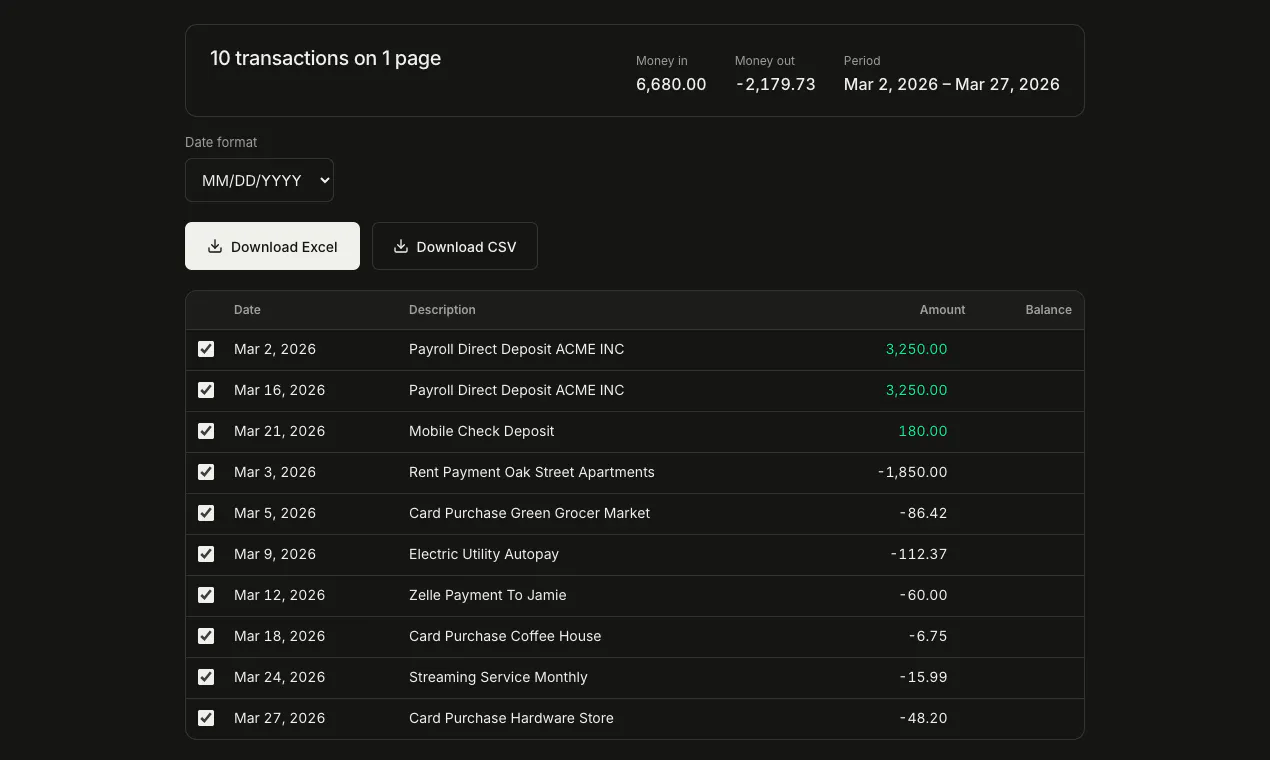Viewport: 1270px width, 760px height.
Task: Select the -15.99 amount
Action: point(923,677)
